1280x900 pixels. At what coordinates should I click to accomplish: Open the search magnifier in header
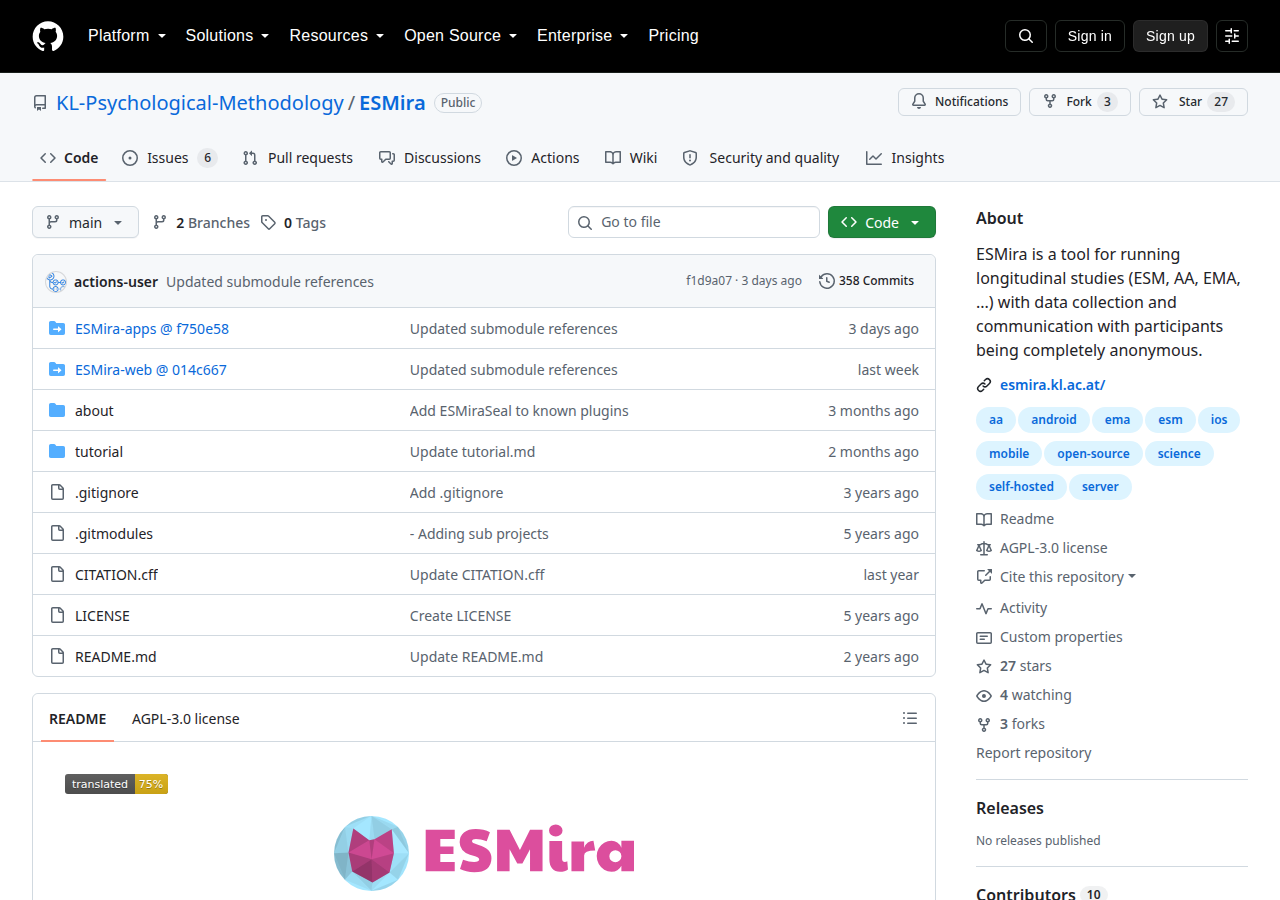(1026, 36)
